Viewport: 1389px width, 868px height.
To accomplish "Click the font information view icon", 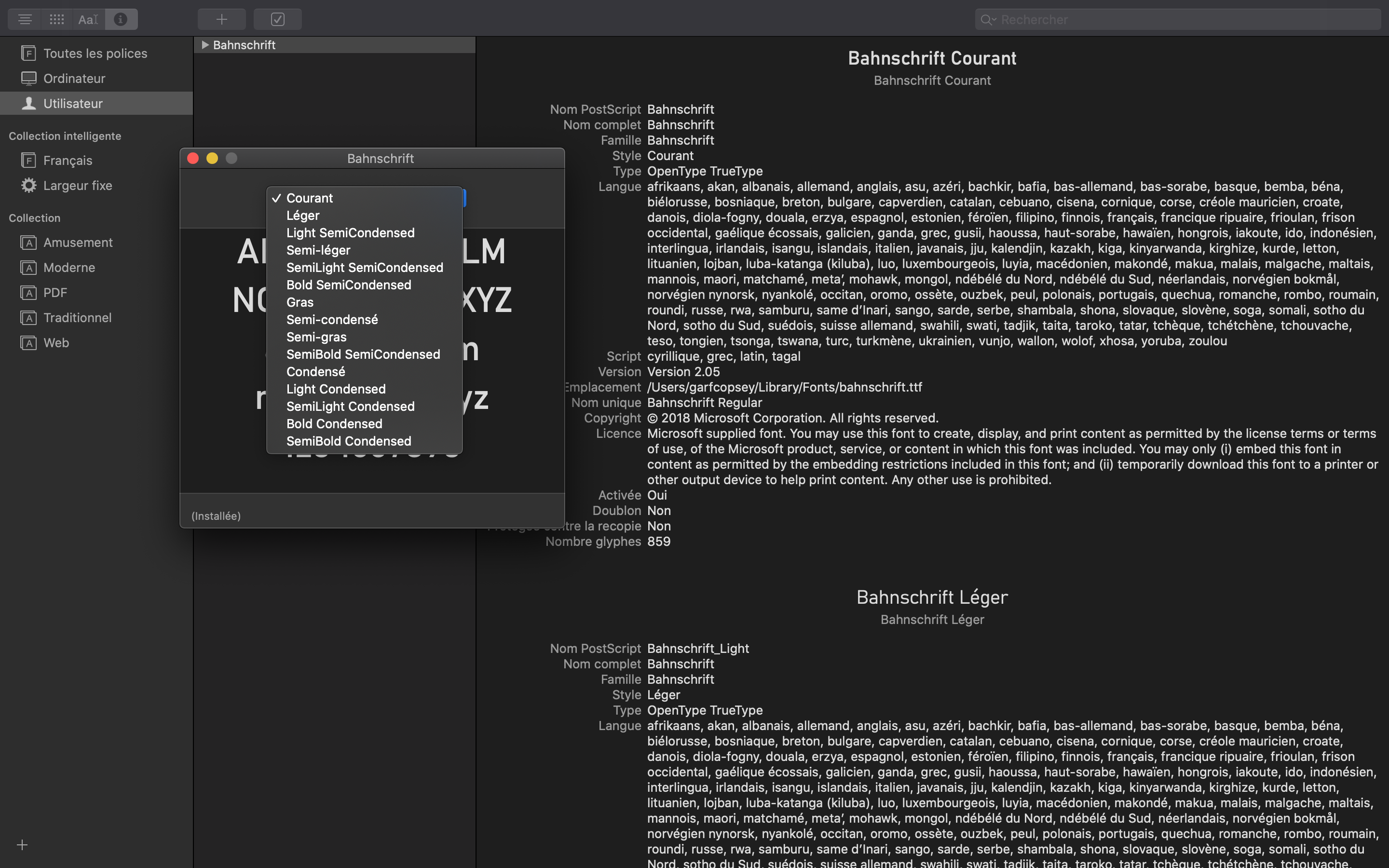I will tap(121, 19).
